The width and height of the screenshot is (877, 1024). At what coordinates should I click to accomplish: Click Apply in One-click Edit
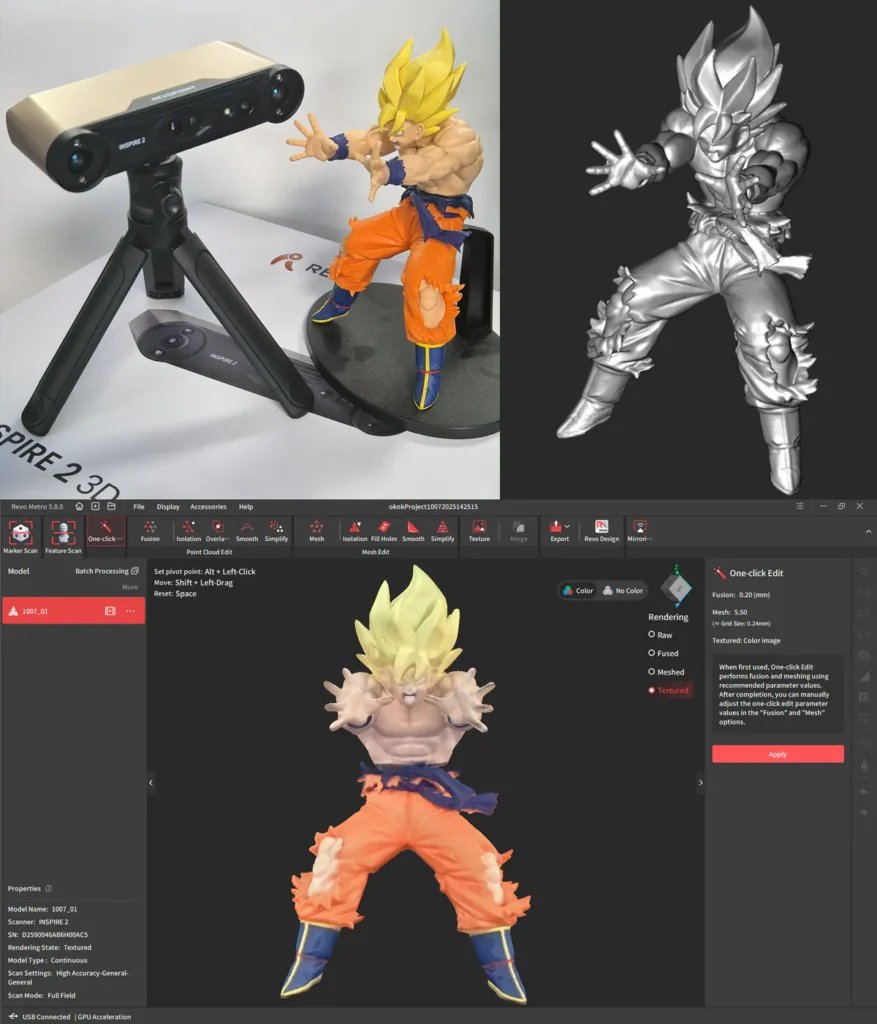pyautogui.click(x=778, y=754)
